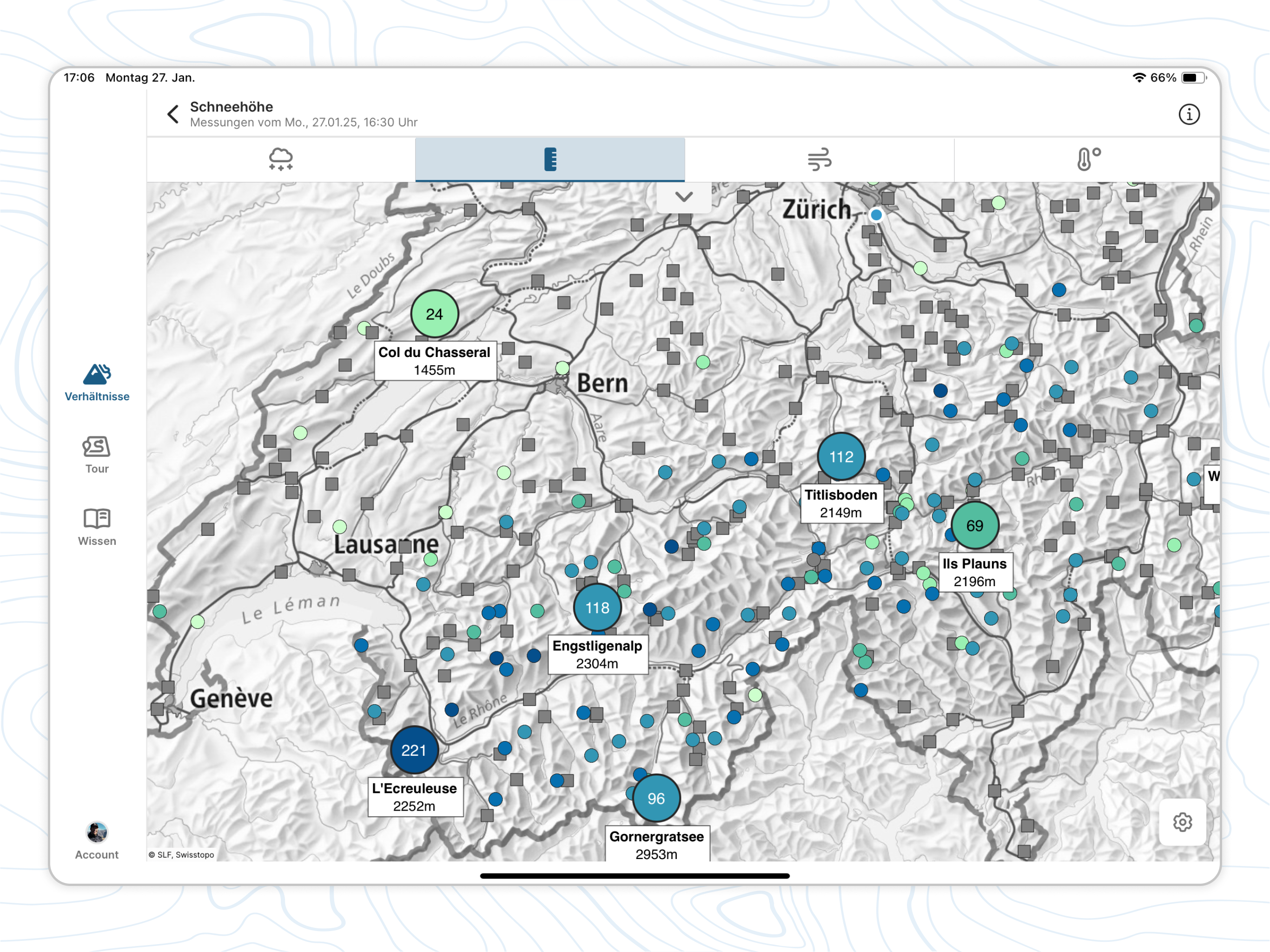Open the Engstligenalp 2304m label
The image size is (1270, 952).
click(x=597, y=654)
